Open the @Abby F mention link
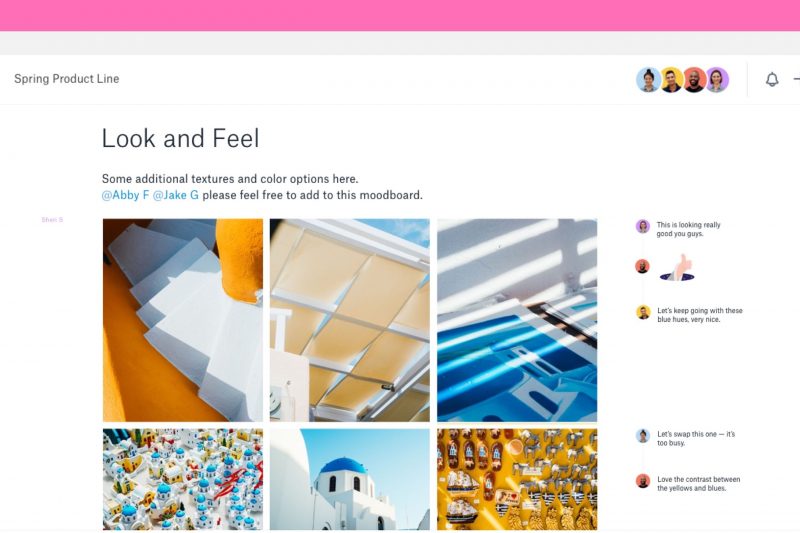 tap(126, 195)
